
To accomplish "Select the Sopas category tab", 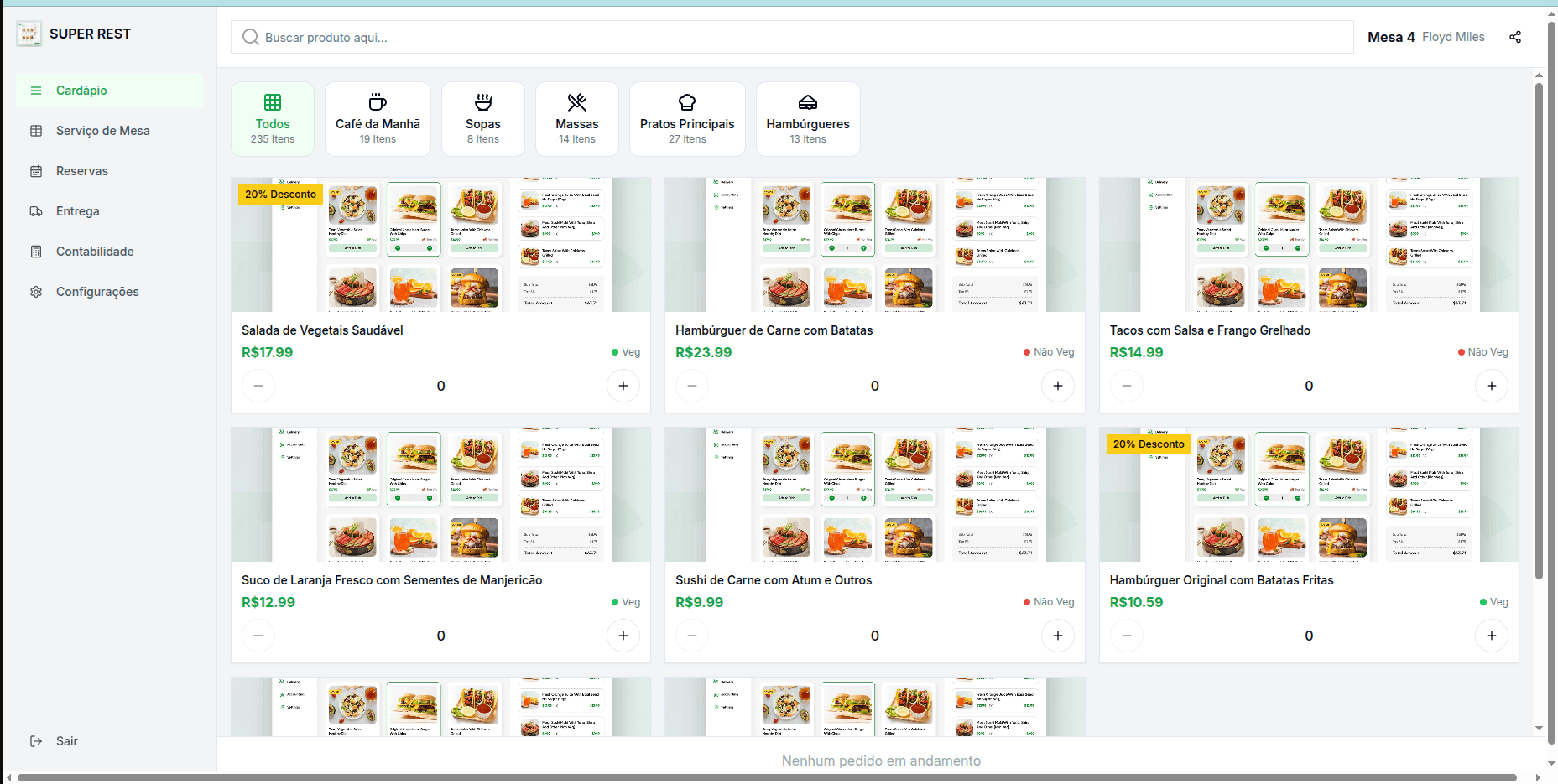I will (482, 119).
